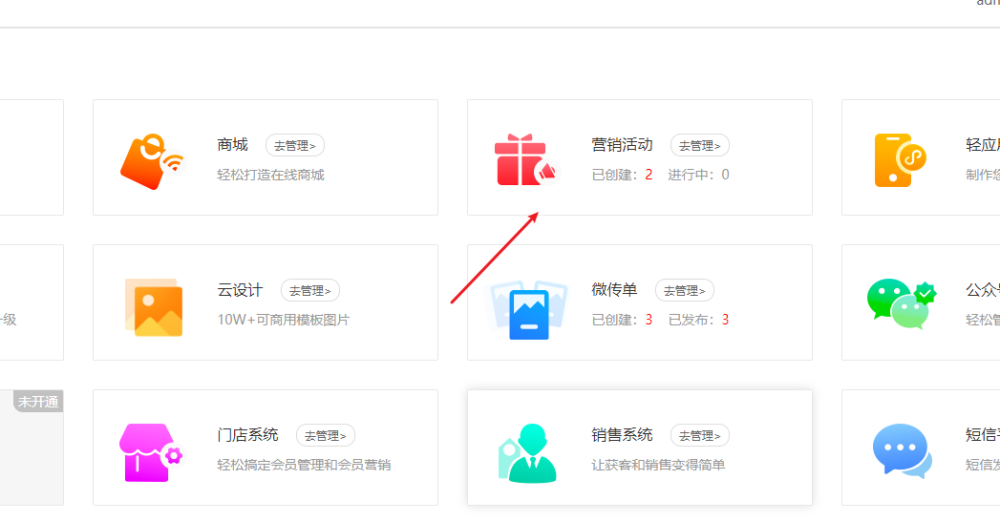Open 去管理 for 云设计
The image size is (1000, 521).
pos(310,291)
